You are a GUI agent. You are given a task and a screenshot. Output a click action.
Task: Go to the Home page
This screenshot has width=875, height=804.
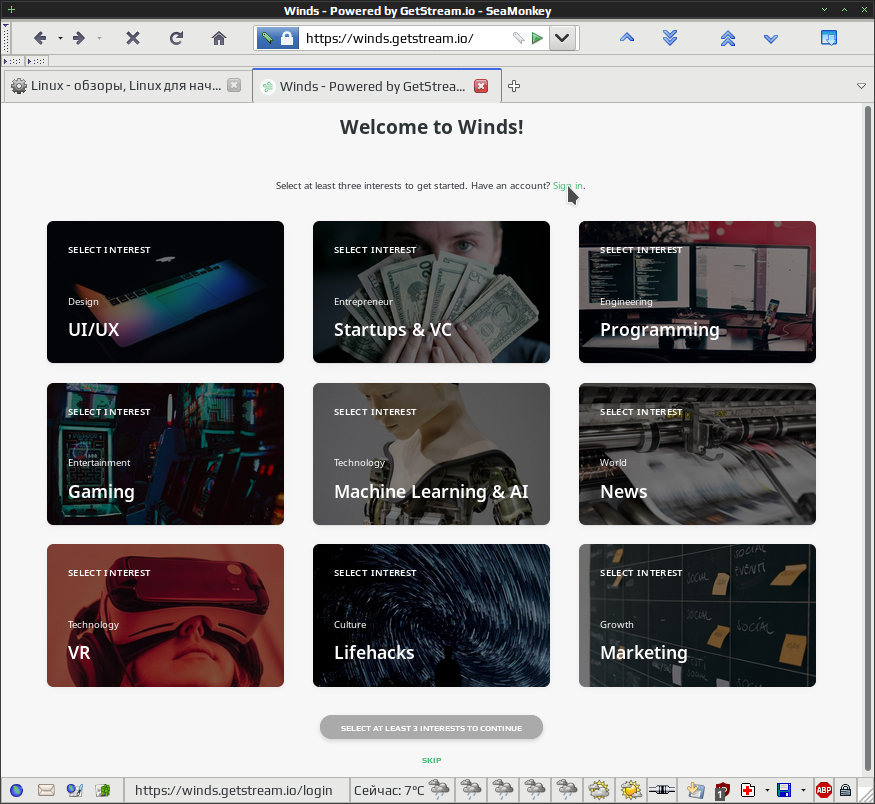tap(219, 38)
